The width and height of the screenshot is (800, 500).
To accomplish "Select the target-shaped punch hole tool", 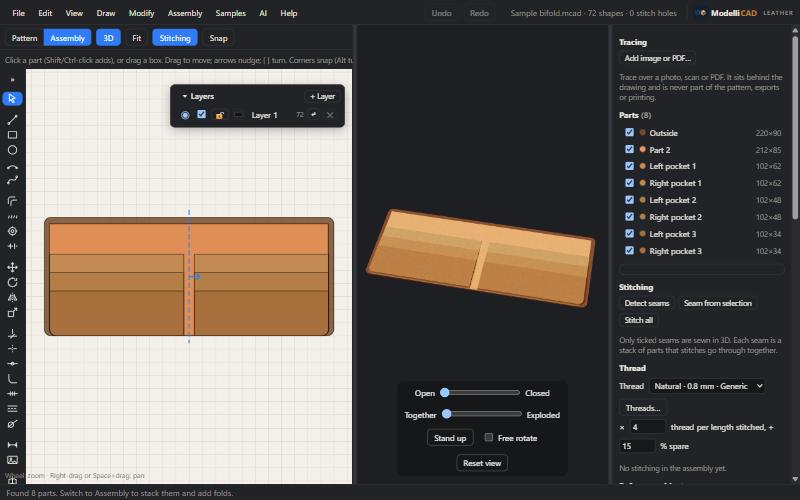I will 12,231.
